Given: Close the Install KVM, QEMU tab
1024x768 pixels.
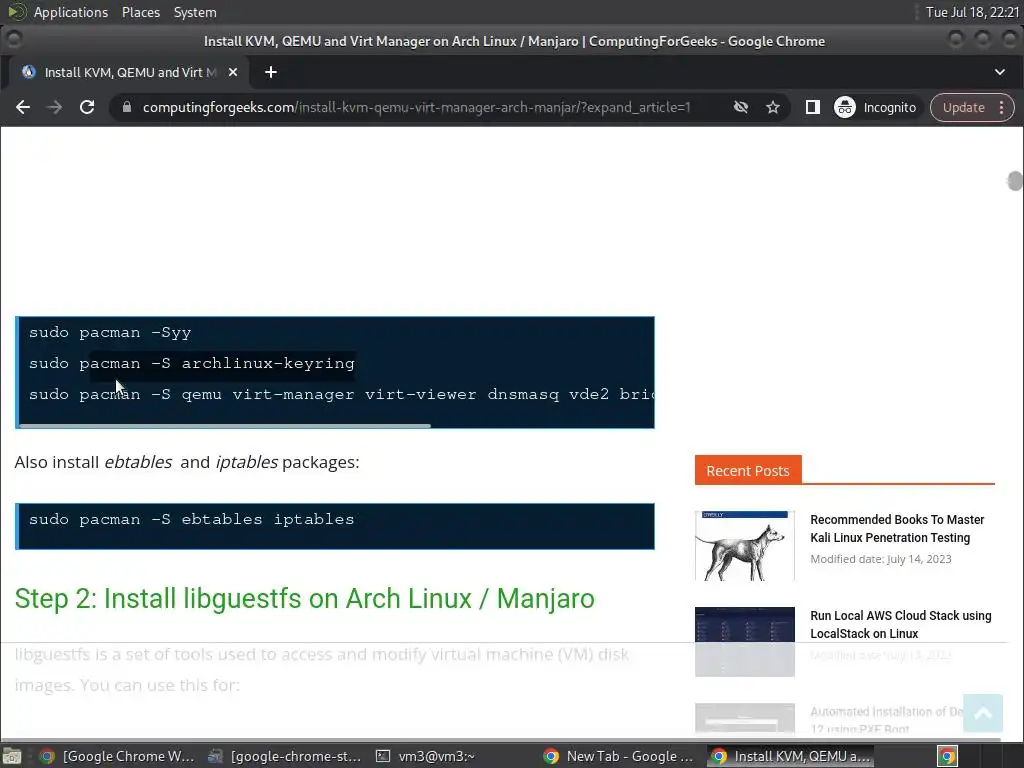Looking at the screenshot, I should [x=232, y=72].
